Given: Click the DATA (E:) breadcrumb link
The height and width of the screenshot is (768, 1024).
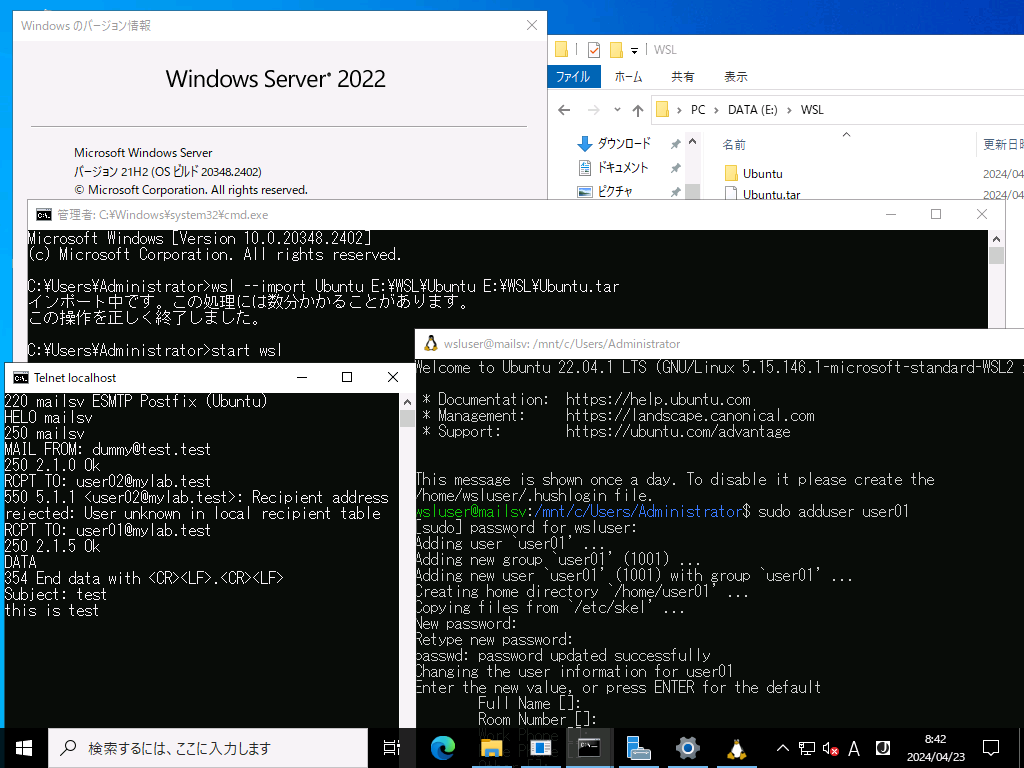Looking at the screenshot, I should click(x=751, y=109).
